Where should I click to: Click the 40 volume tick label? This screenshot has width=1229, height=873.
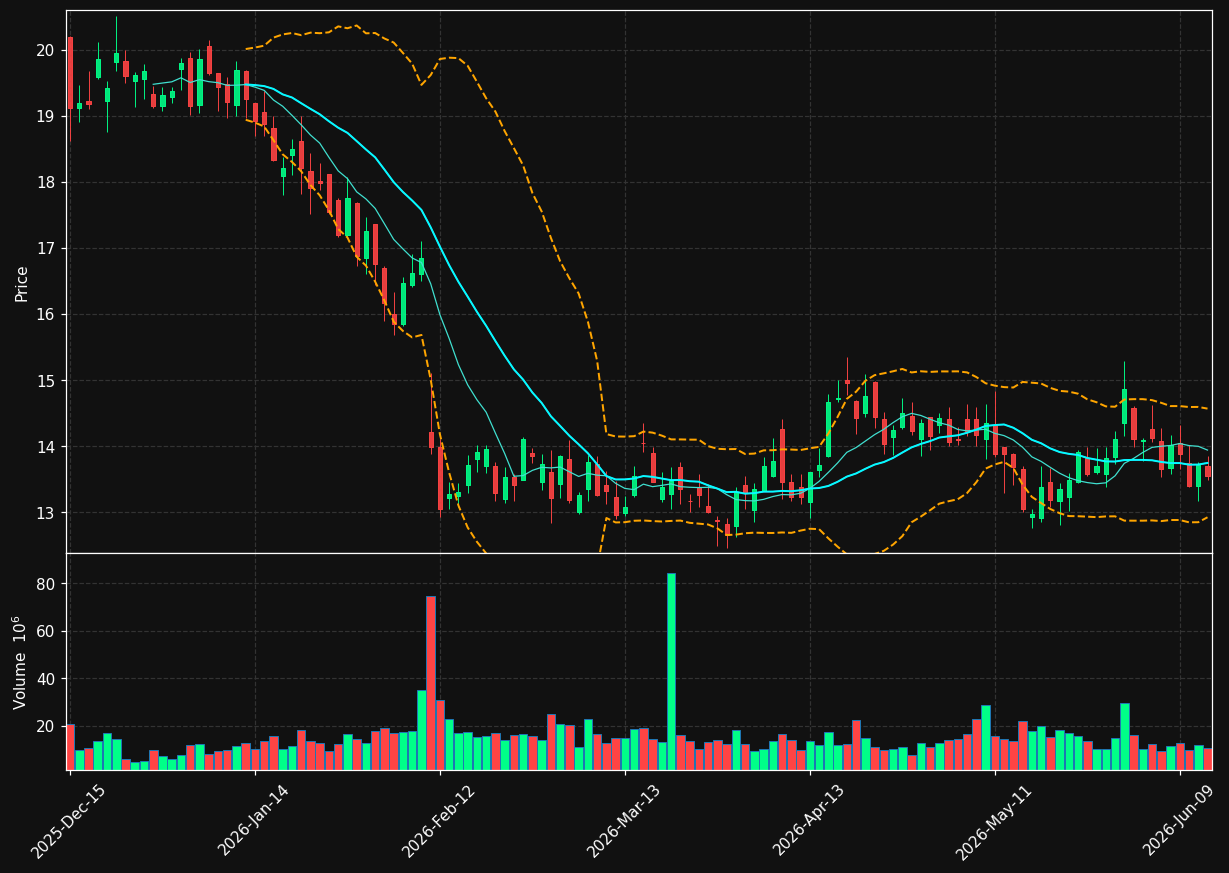[47, 679]
